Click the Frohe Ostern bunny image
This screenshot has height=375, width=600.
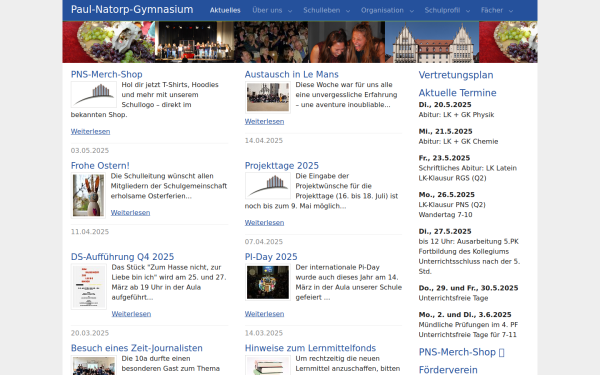(88, 195)
